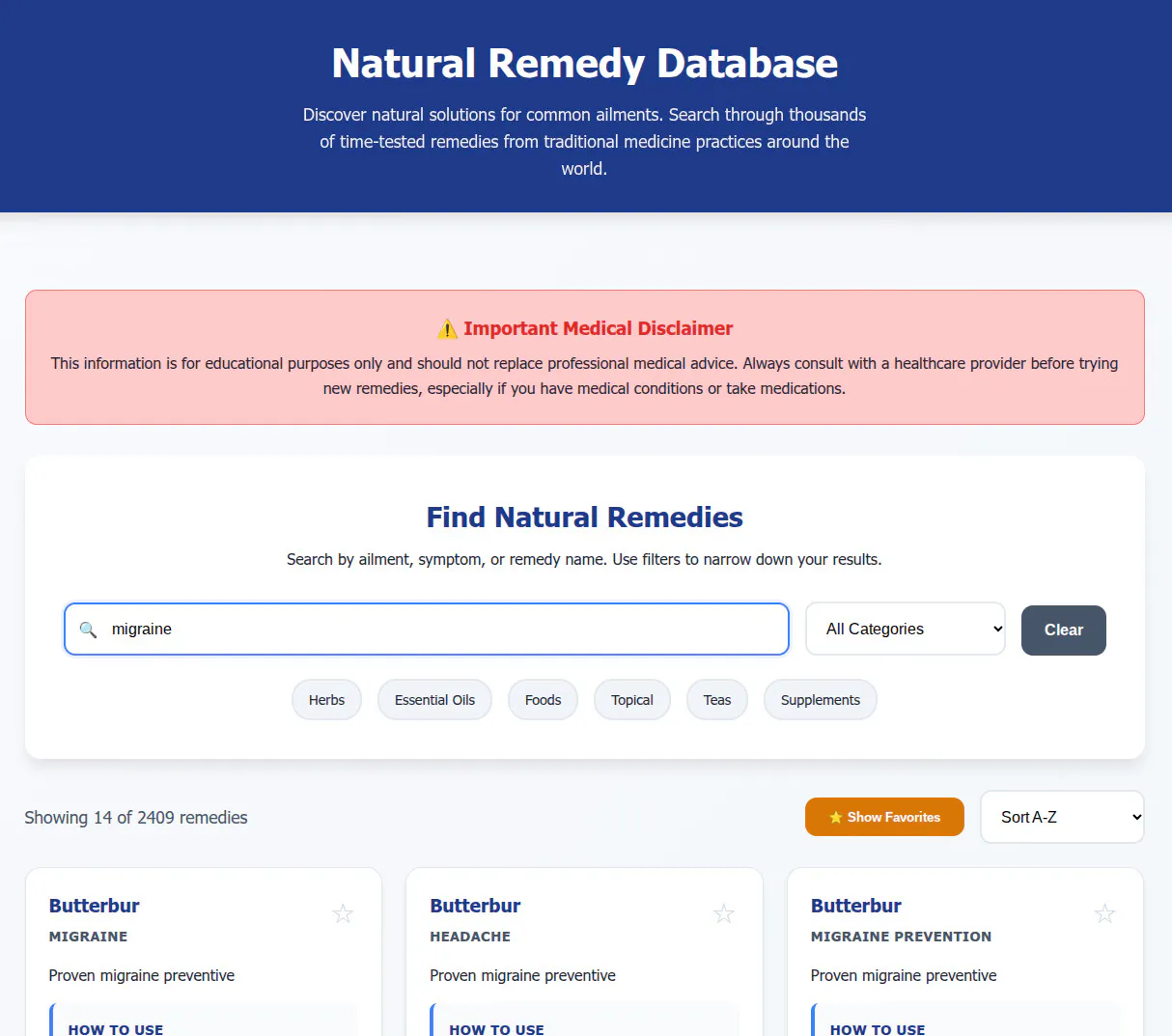The width and height of the screenshot is (1172, 1036).
Task: Open the All Categories dropdown
Action: coord(906,629)
